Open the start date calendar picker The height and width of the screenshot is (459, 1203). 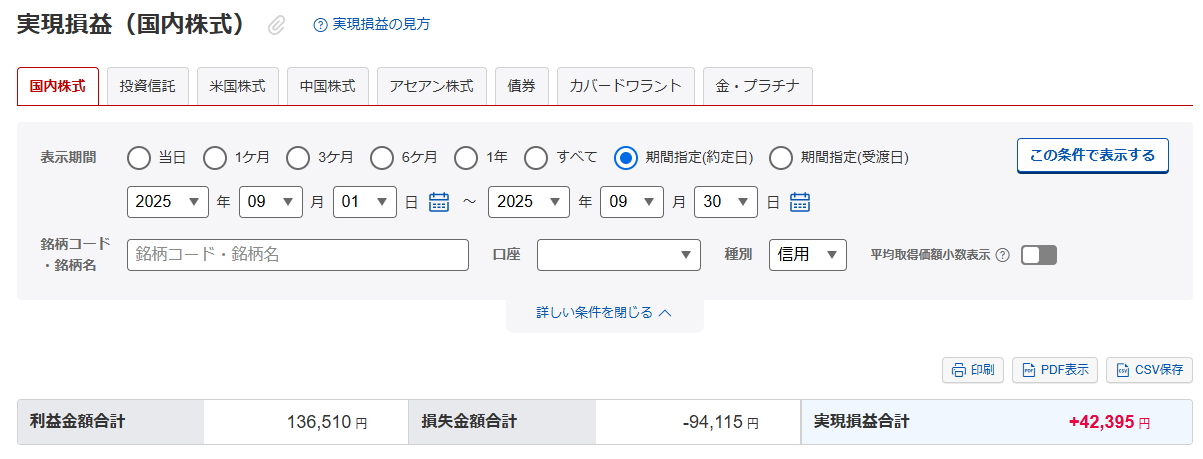click(439, 202)
